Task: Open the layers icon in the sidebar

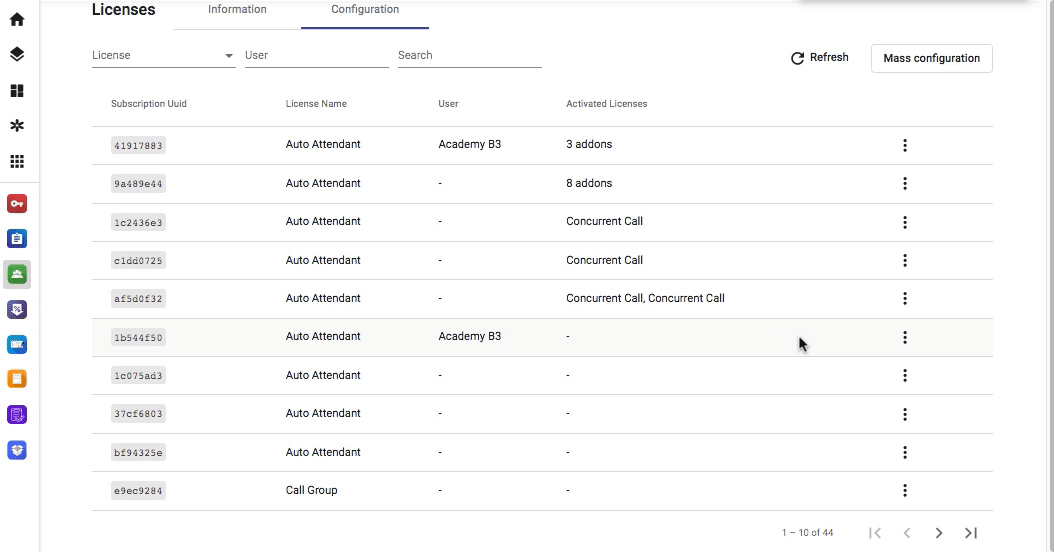Action: (x=17, y=54)
